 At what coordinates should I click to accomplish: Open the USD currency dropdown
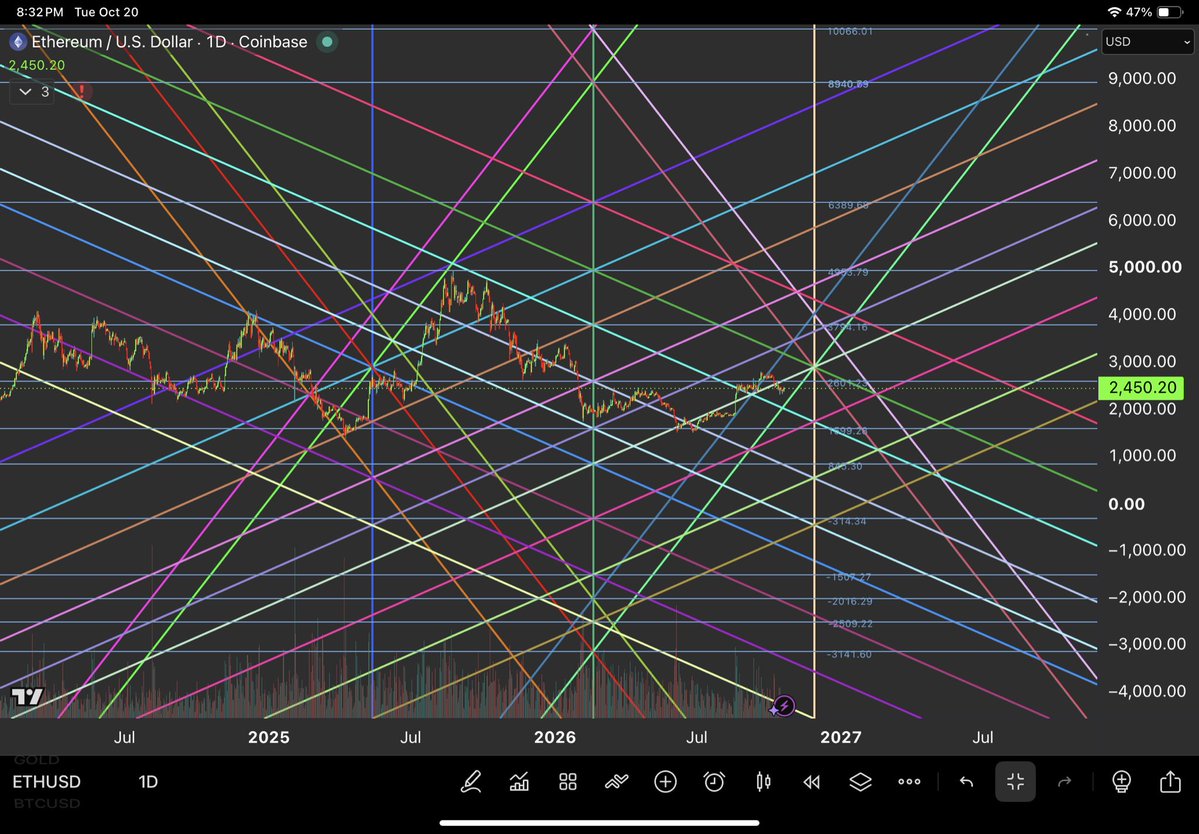pyautogui.click(x=1147, y=41)
